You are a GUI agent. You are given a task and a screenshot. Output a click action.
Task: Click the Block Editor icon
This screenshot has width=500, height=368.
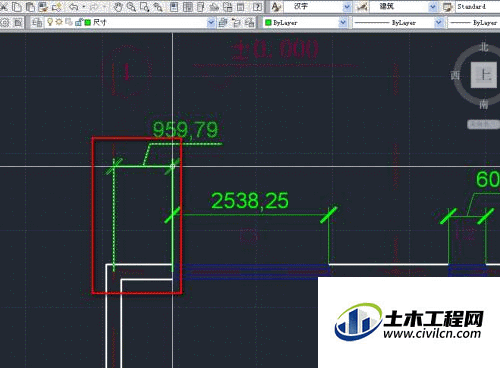point(57,6)
